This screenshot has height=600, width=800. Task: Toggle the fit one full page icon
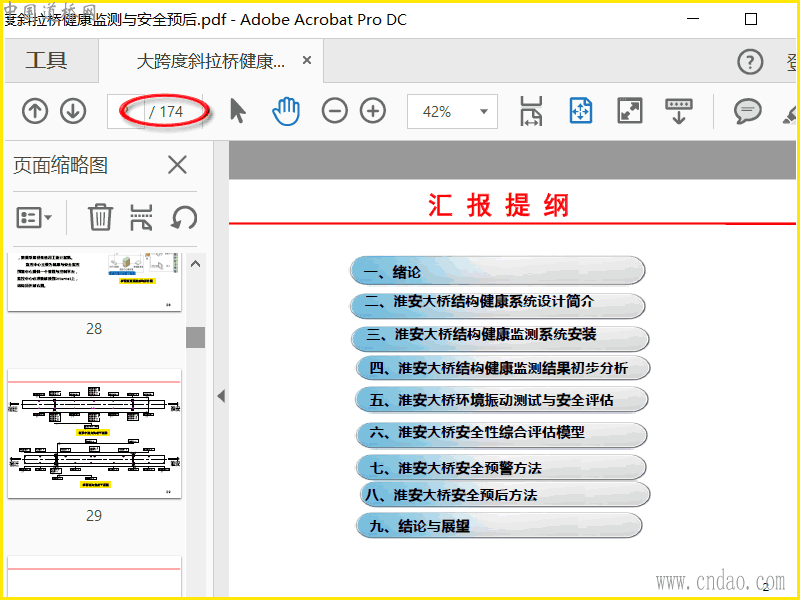581,111
